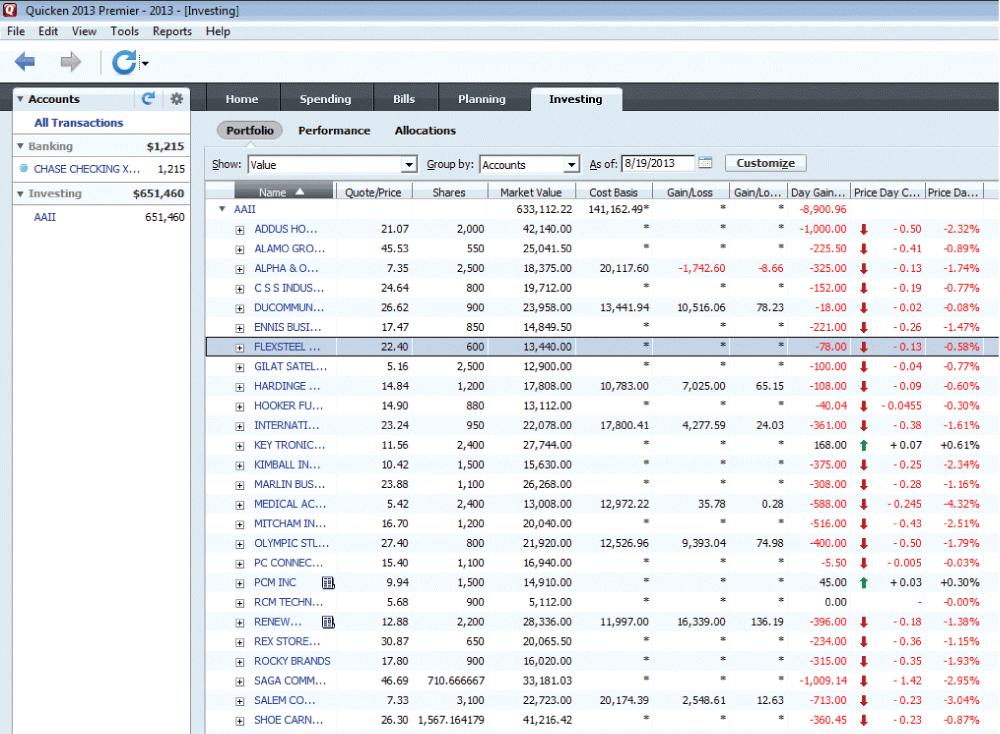The height and width of the screenshot is (734, 1000).
Task: Open the Allocations view
Action: click(x=425, y=130)
